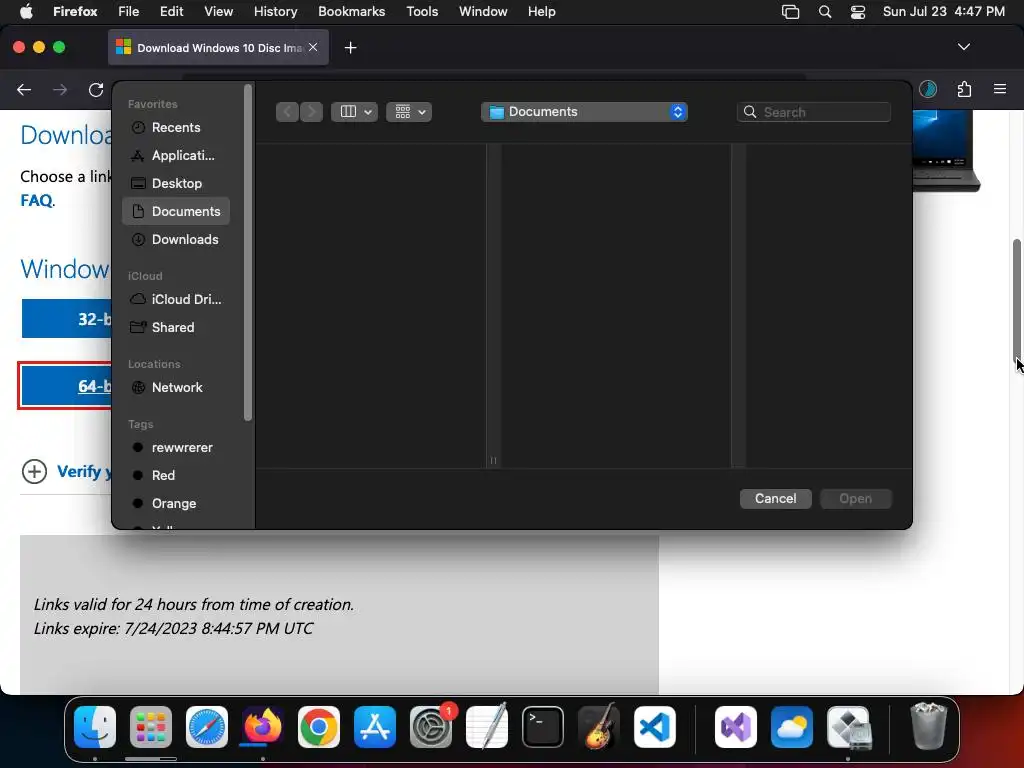Open the group-by grid dropdown
Viewport: 1024px width, 768px height.
point(409,112)
